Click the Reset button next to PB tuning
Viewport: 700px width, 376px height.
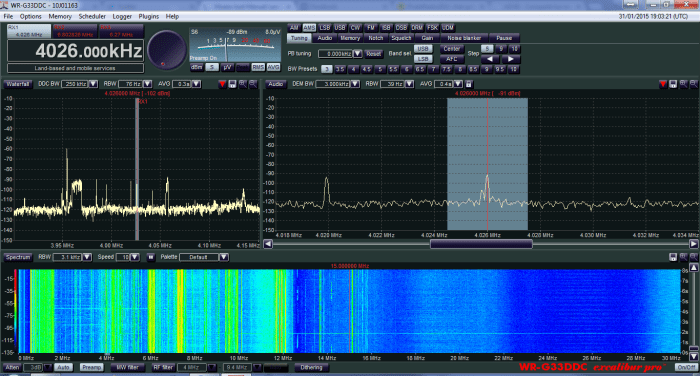click(x=373, y=54)
